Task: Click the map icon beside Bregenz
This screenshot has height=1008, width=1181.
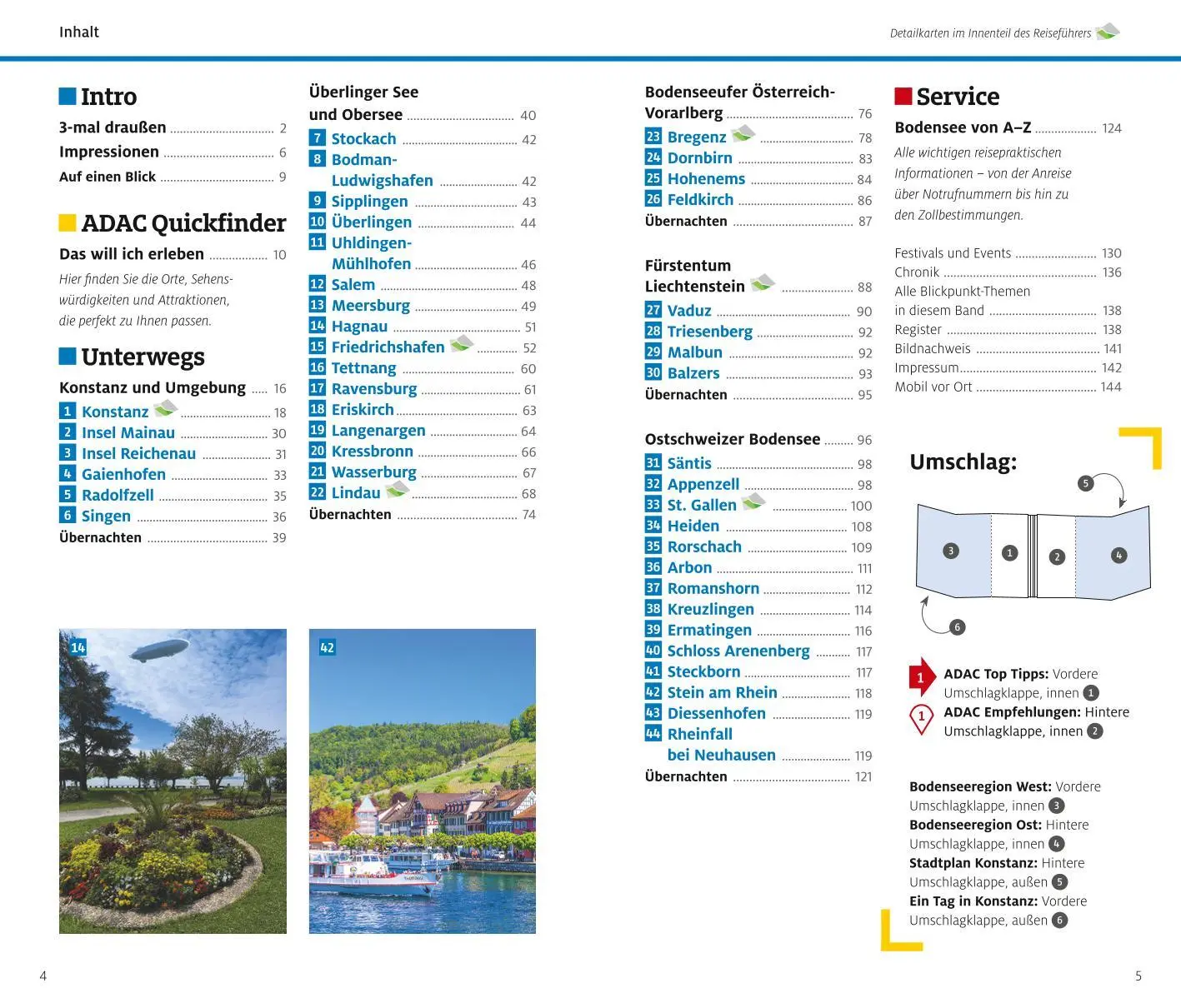Action: coord(743,132)
